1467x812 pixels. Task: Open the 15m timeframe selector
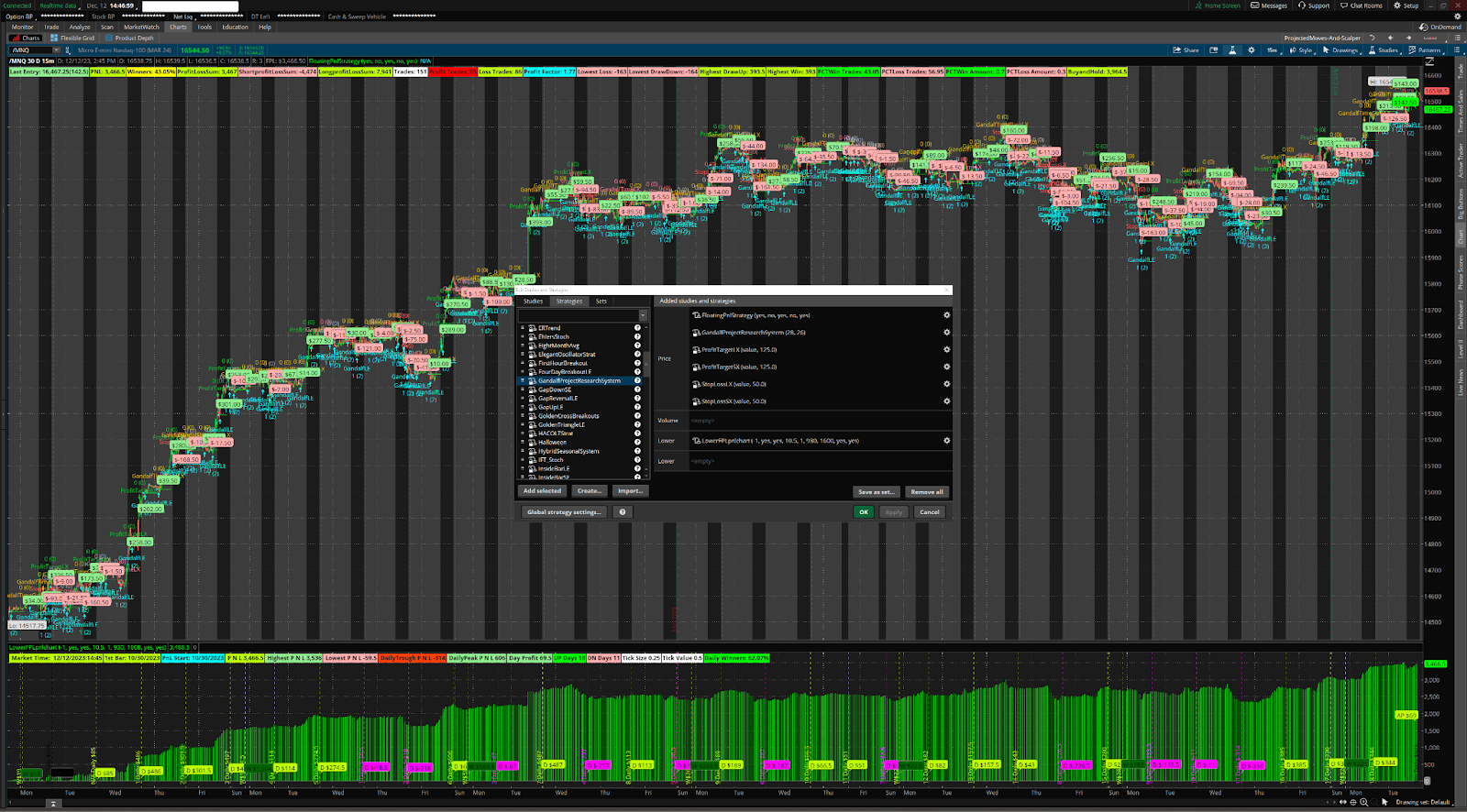click(1272, 50)
